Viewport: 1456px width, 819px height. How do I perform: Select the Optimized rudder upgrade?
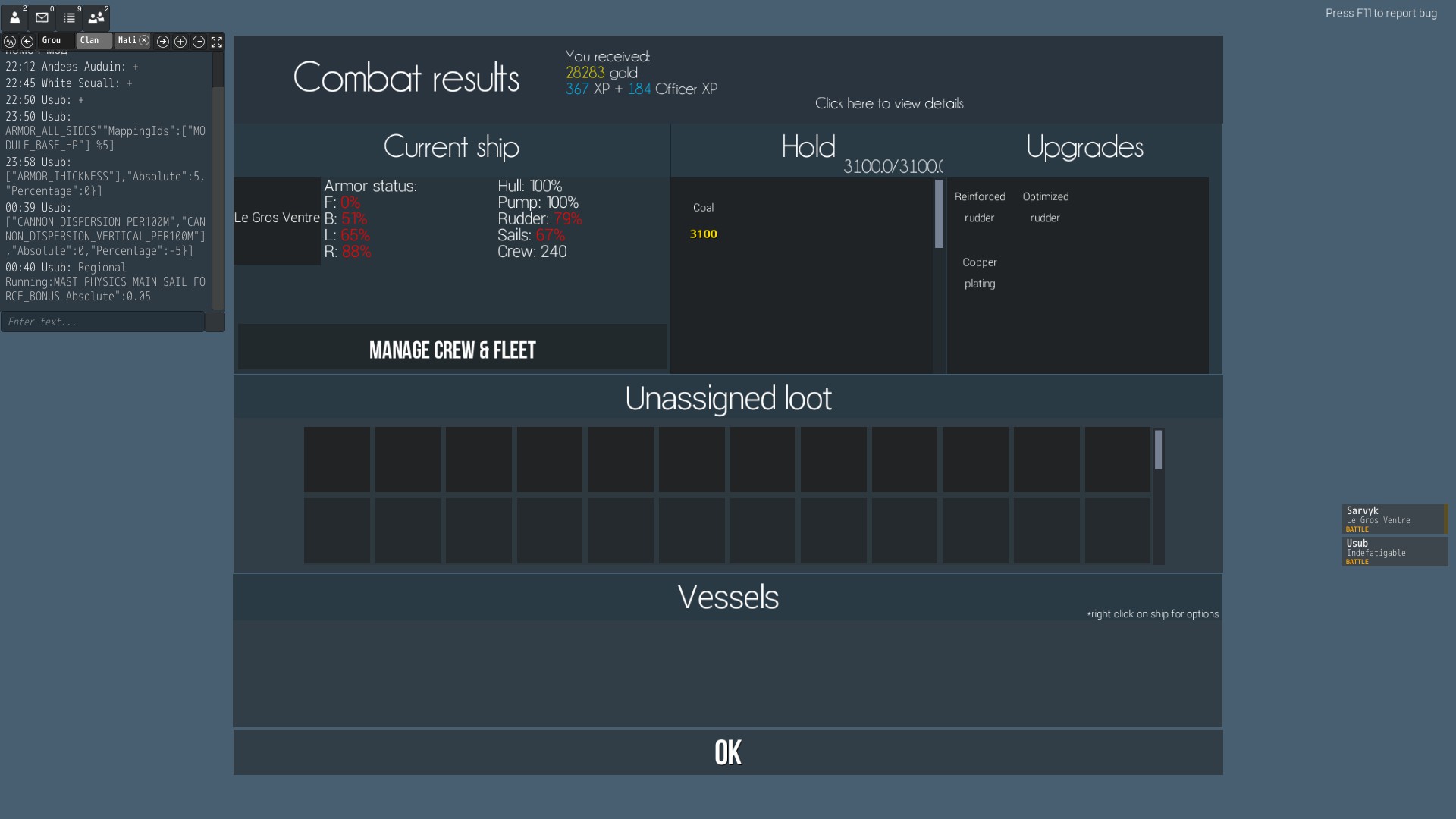(x=1045, y=207)
